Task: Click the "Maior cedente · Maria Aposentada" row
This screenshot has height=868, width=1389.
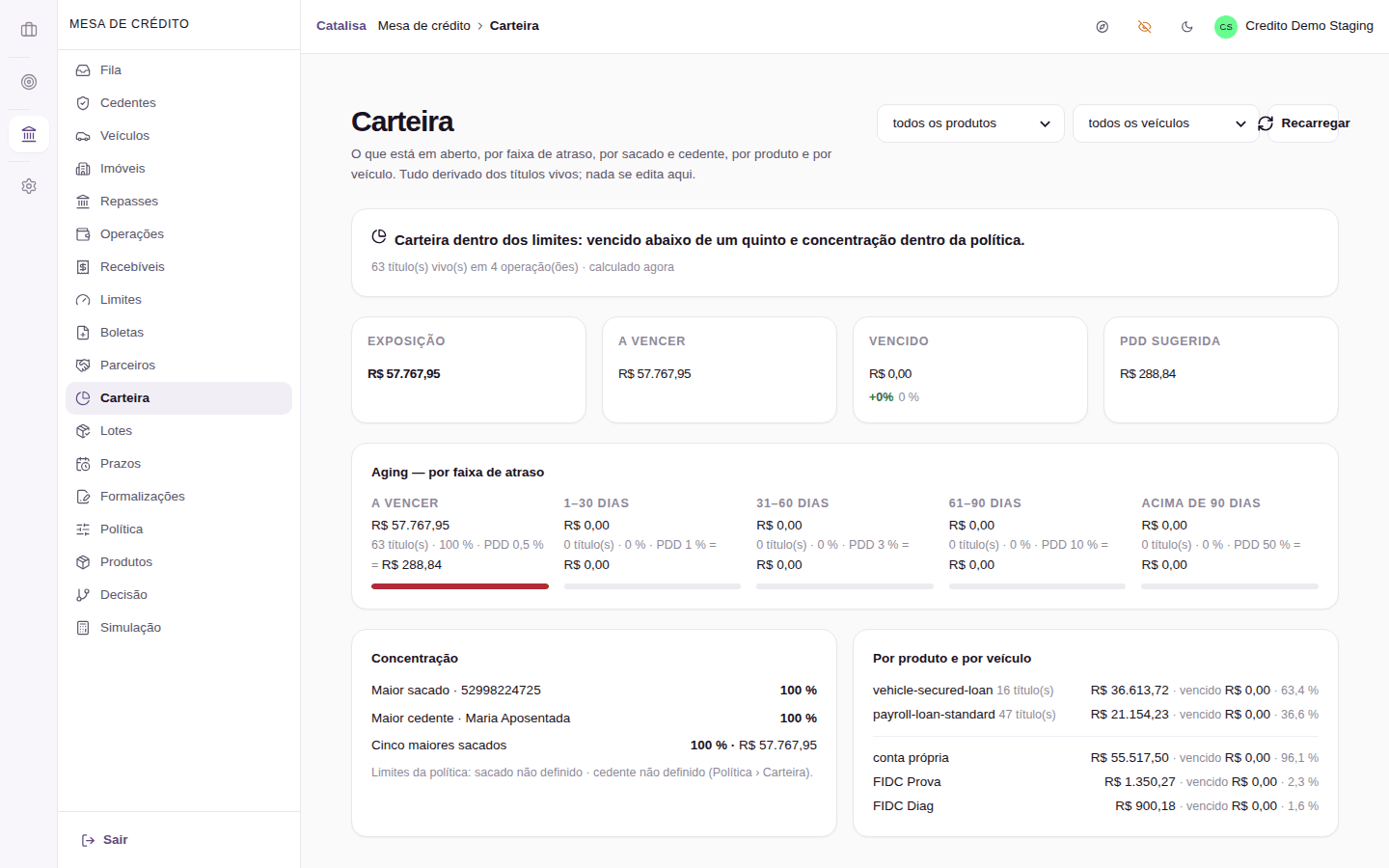Action: click(594, 719)
